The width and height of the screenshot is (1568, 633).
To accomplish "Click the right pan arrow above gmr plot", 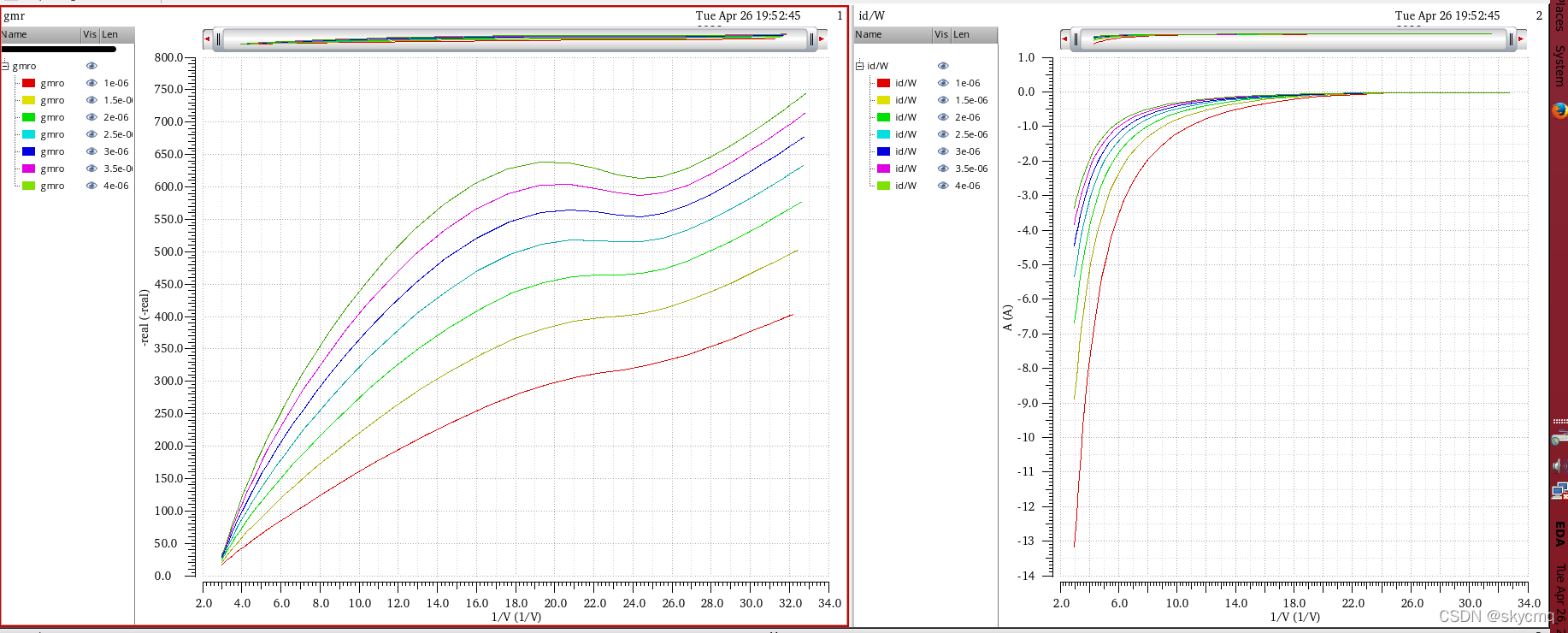I will pos(822,38).
